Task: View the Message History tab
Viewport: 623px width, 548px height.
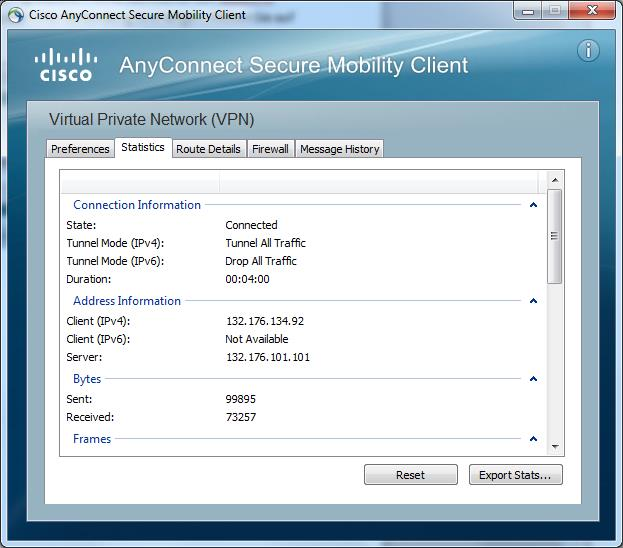Action: pyautogui.click(x=339, y=149)
